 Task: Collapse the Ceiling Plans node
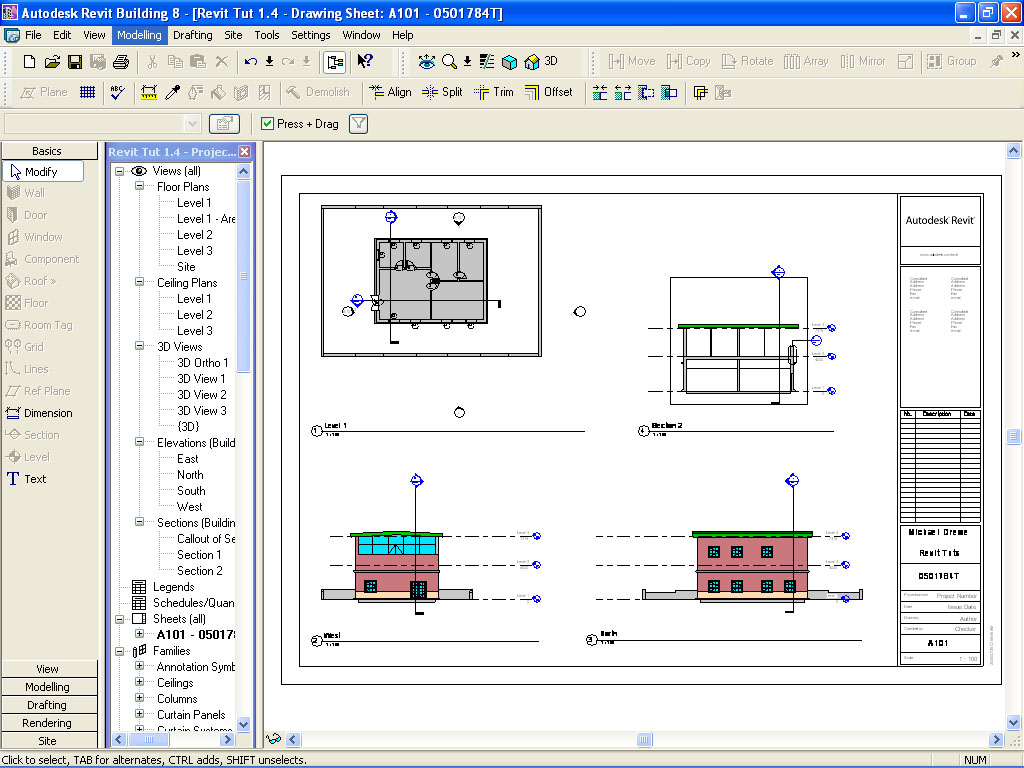139,282
